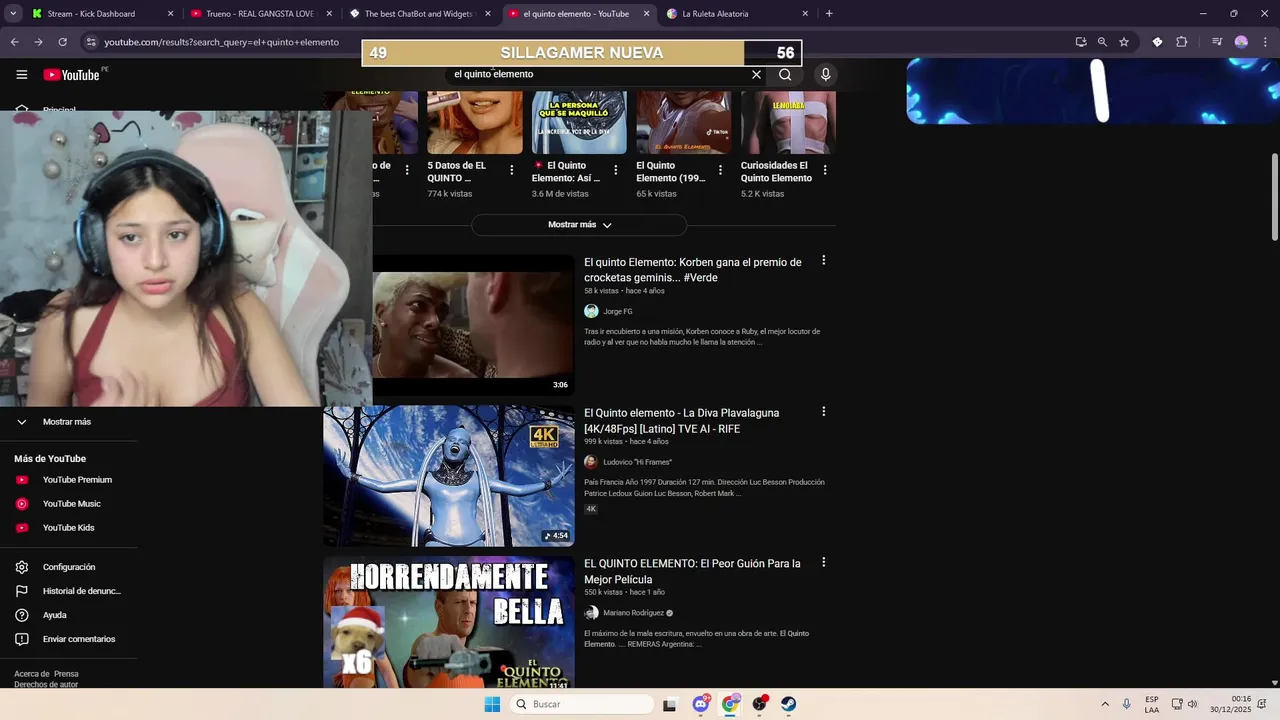Clear the search box with the X
The width and height of the screenshot is (1280, 720).
point(756,74)
